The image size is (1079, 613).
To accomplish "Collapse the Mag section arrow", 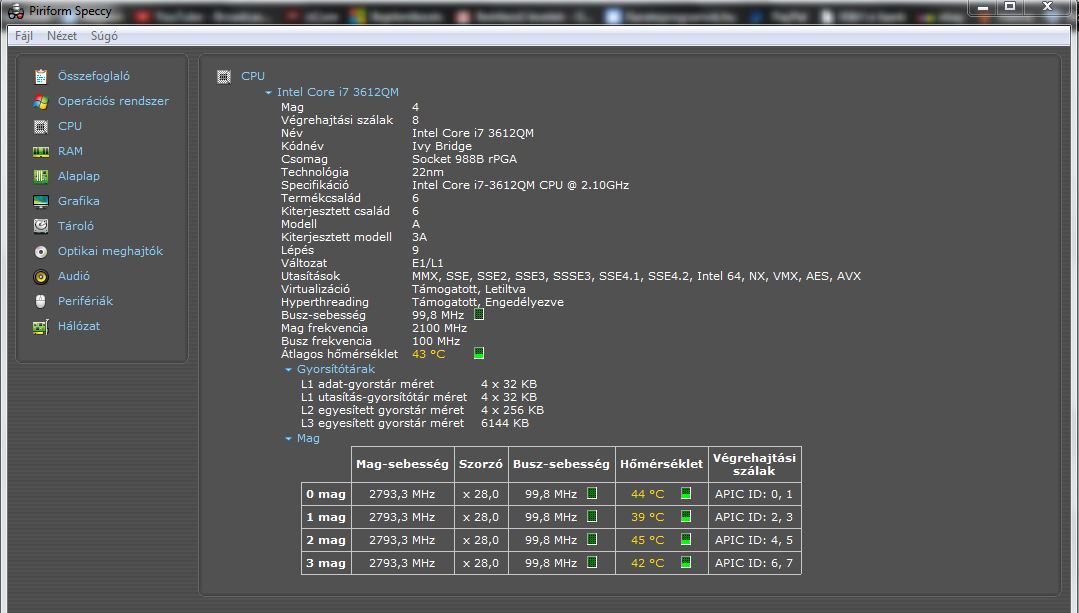I will (288, 439).
